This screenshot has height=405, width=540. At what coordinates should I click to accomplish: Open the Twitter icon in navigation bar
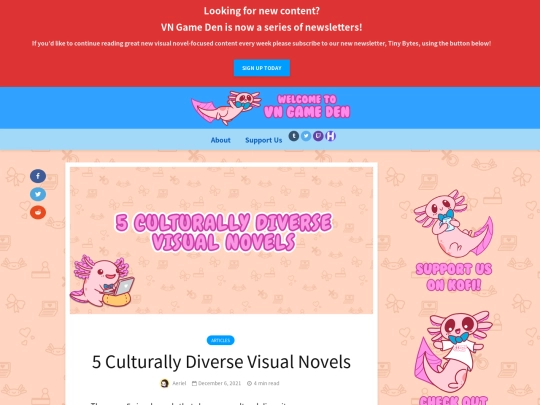click(306, 136)
